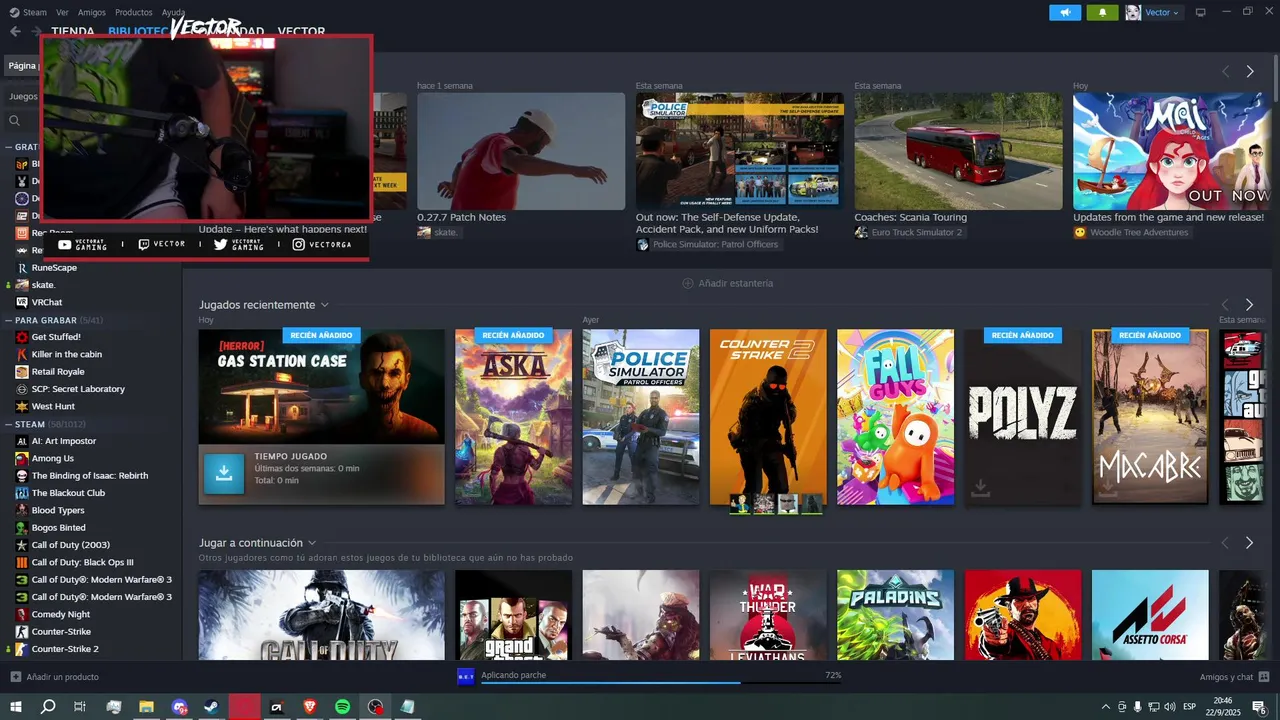Viewport: 1280px width, 720px height.
Task: Open the Fall Guys game cover
Action: pyautogui.click(x=895, y=417)
